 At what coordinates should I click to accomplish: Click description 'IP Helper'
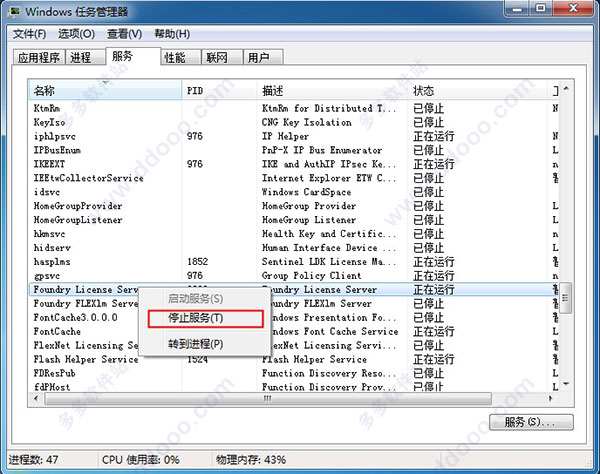(285, 136)
